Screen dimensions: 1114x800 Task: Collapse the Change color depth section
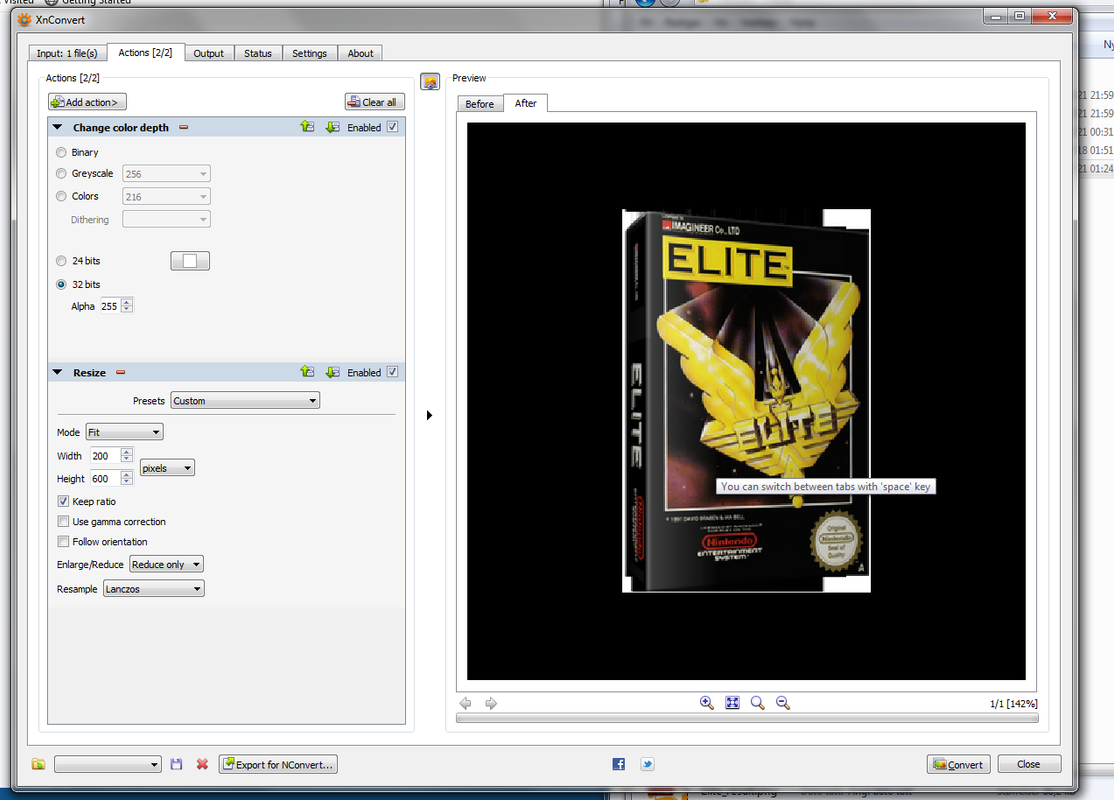click(58, 127)
